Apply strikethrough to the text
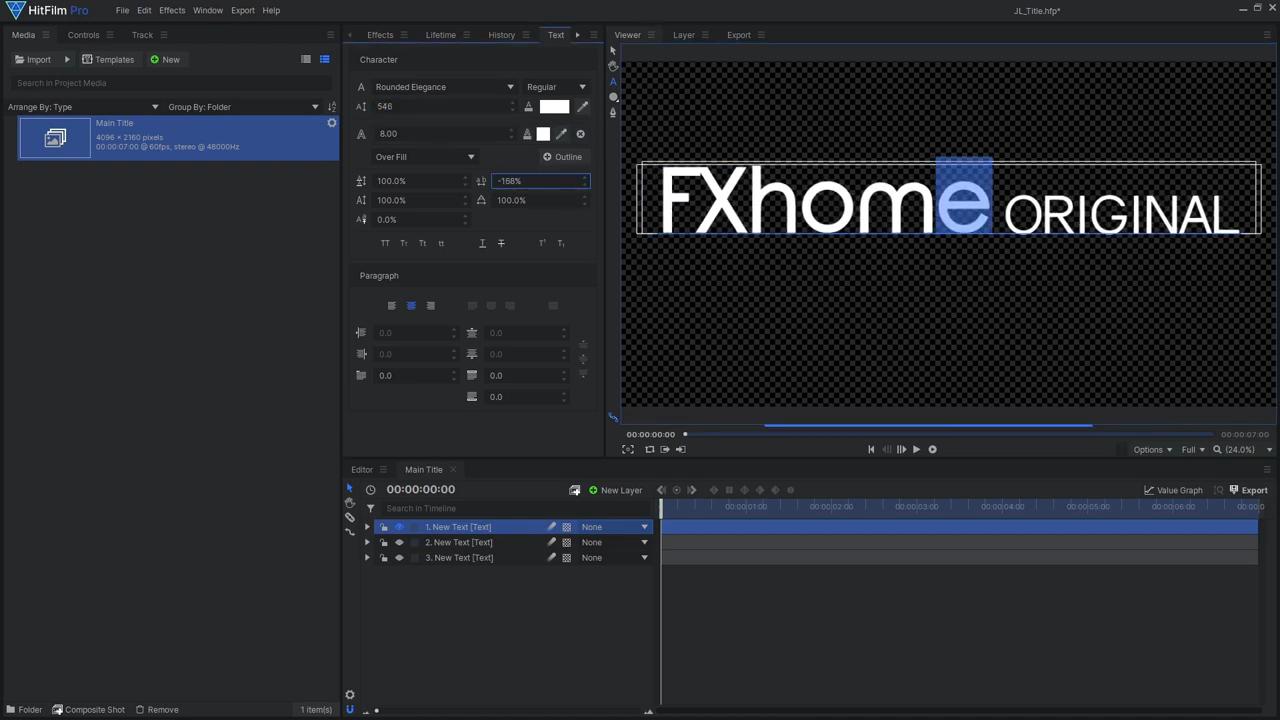This screenshot has height=720, width=1280. pyautogui.click(x=501, y=243)
